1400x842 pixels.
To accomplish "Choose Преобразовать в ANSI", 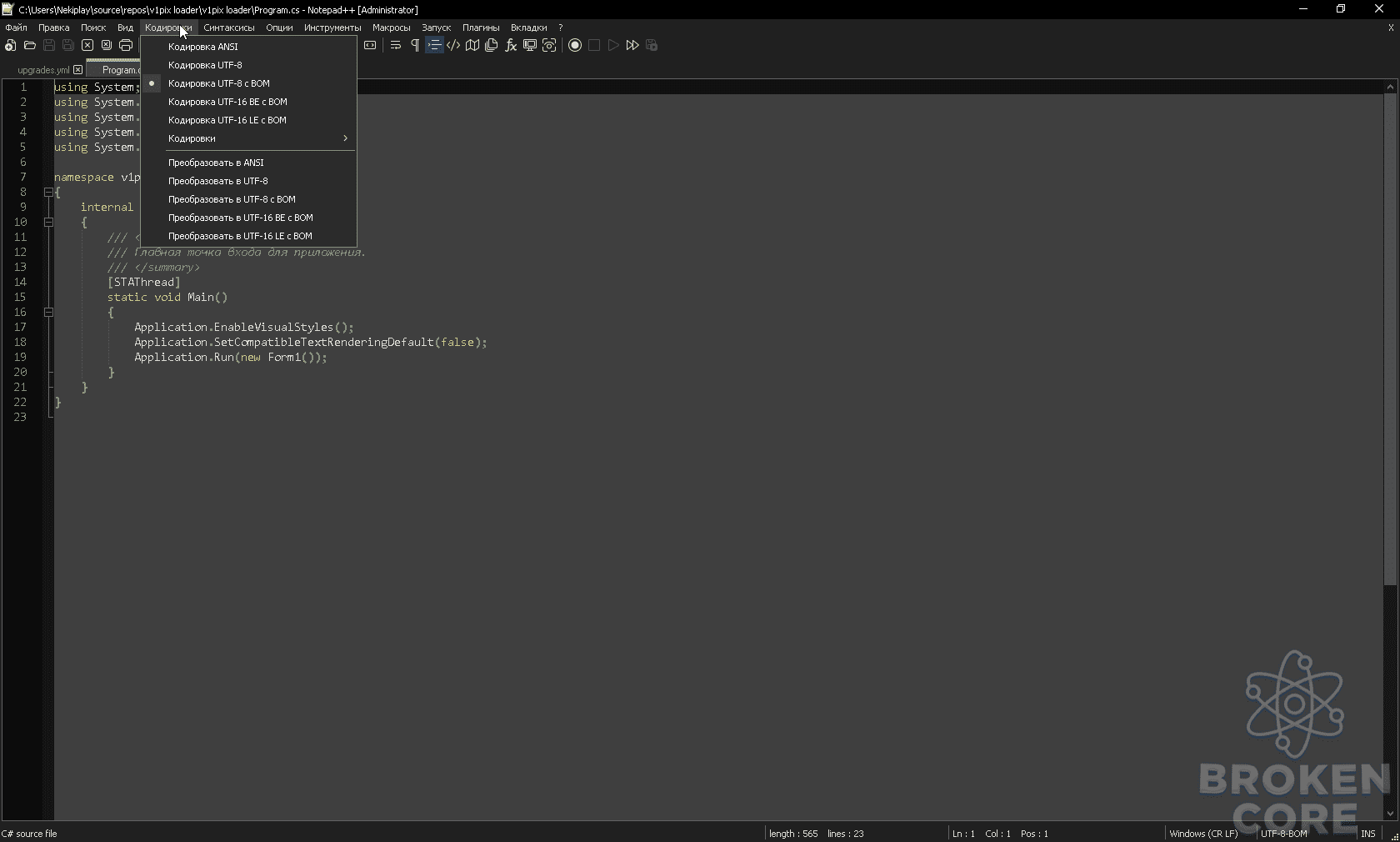I will (249, 163).
